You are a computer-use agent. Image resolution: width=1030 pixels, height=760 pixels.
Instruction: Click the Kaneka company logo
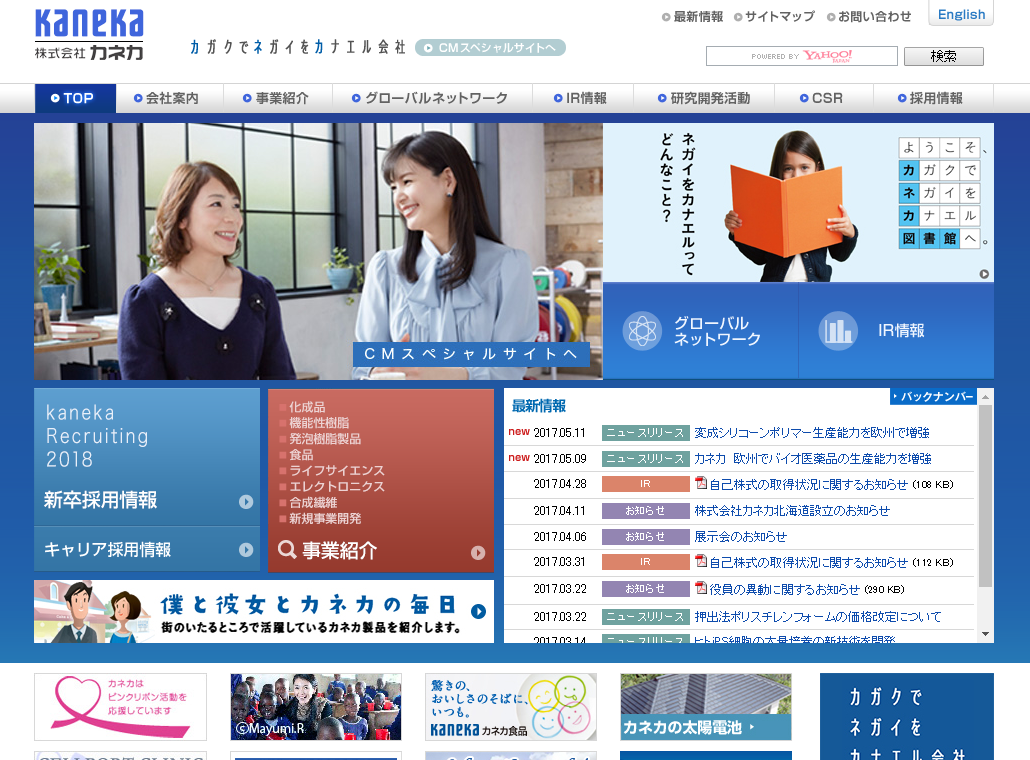click(89, 35)
